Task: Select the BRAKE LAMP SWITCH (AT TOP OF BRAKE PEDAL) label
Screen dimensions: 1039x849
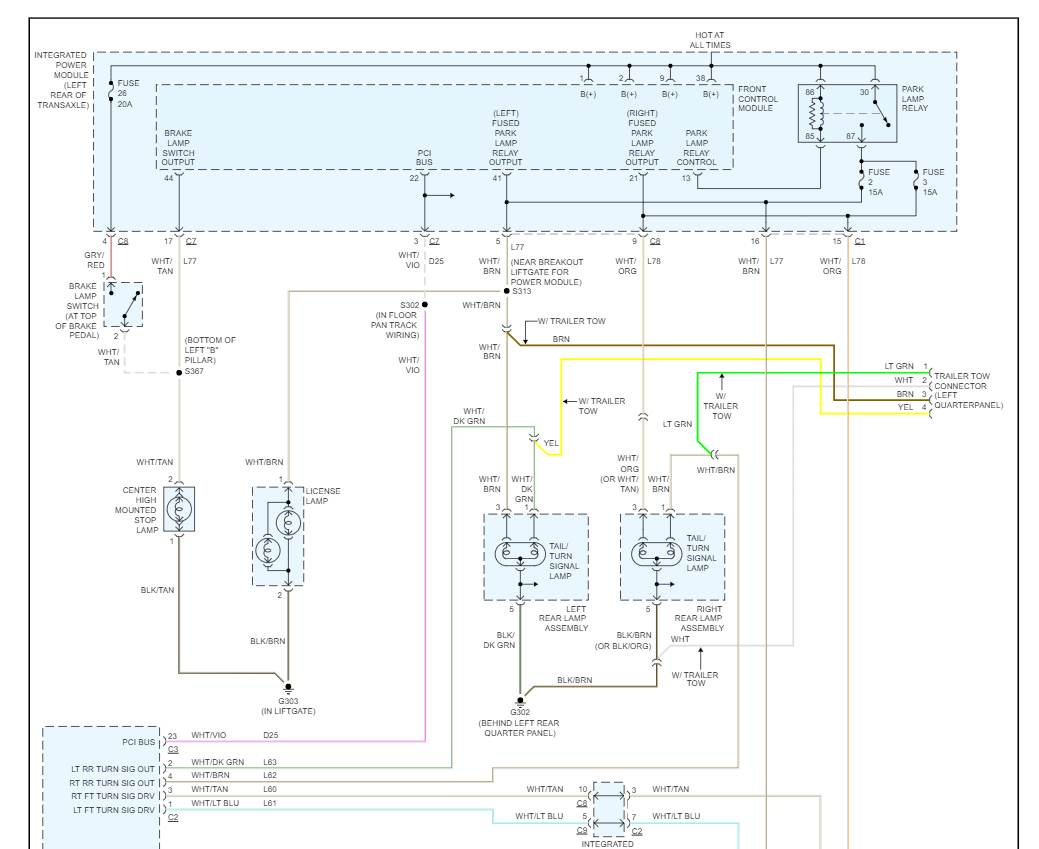Action: (78, 311)
